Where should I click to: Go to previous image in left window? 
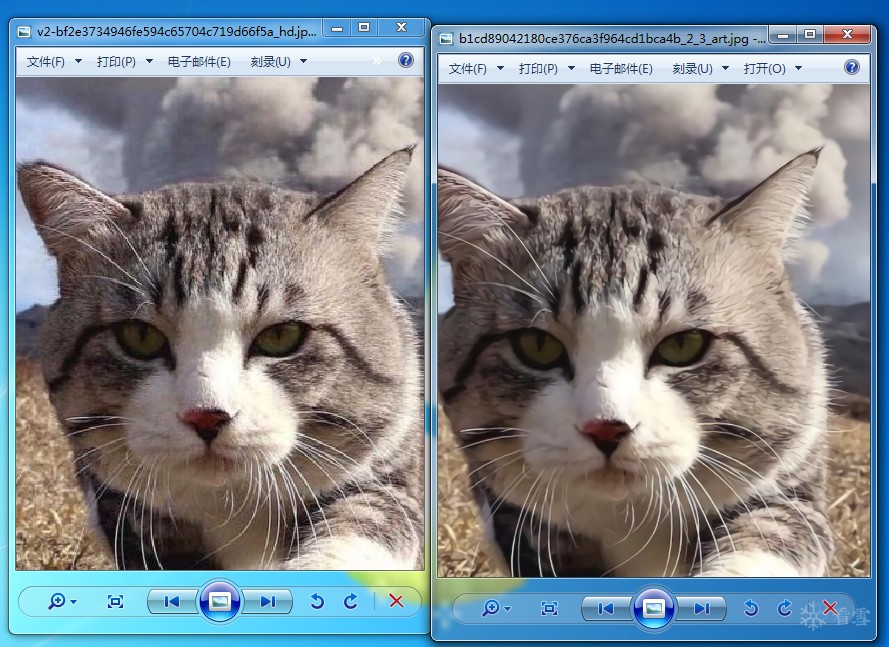coord(172,602)
